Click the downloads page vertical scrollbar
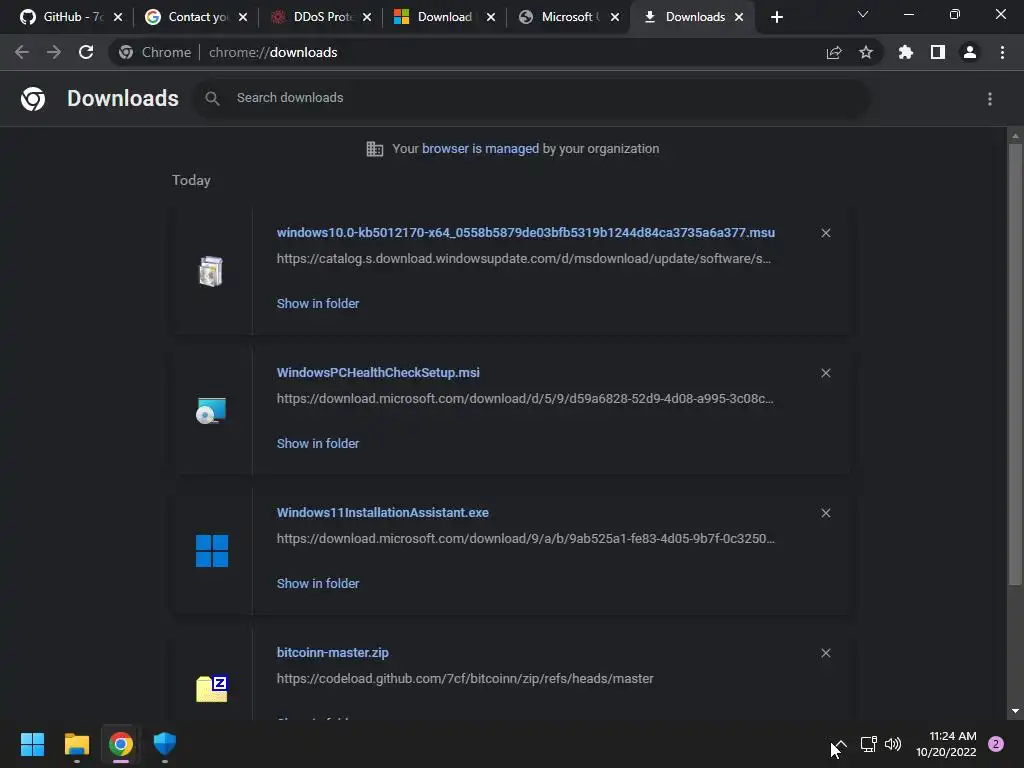 (x=1015, y=364)
